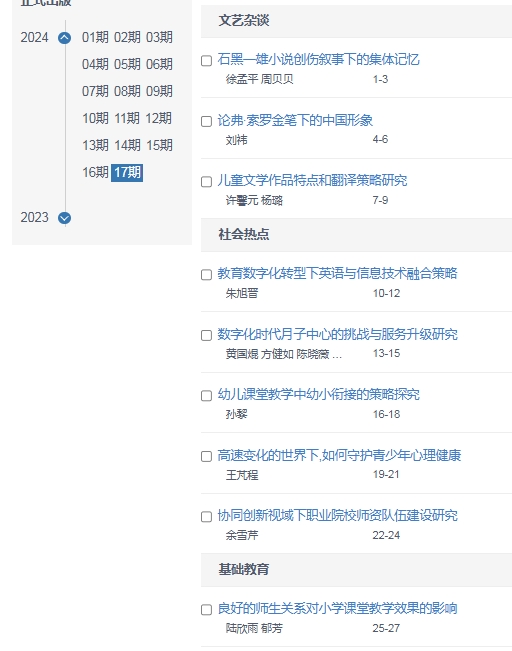Collapse the 2024 year issue list
Image resolution: width=512 pixels, height=651 pixels.
click(x=64, y=38)
